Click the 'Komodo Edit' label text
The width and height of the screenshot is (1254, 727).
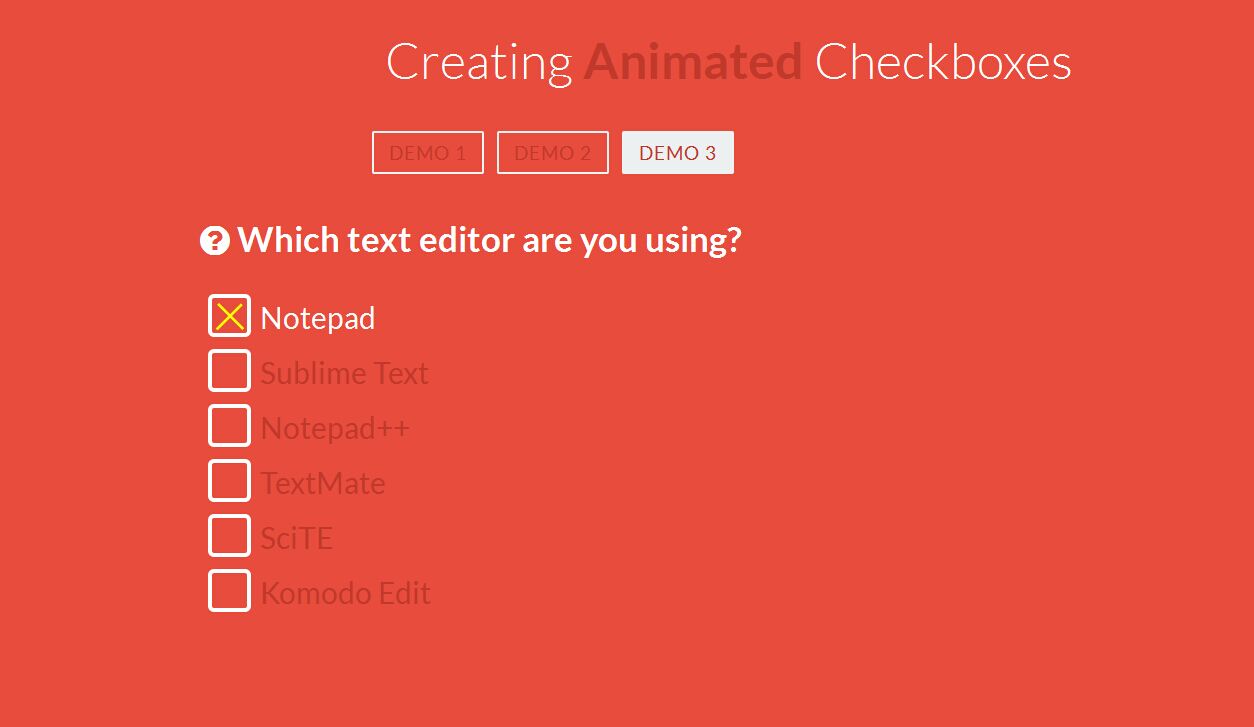[x=345, y=593]
